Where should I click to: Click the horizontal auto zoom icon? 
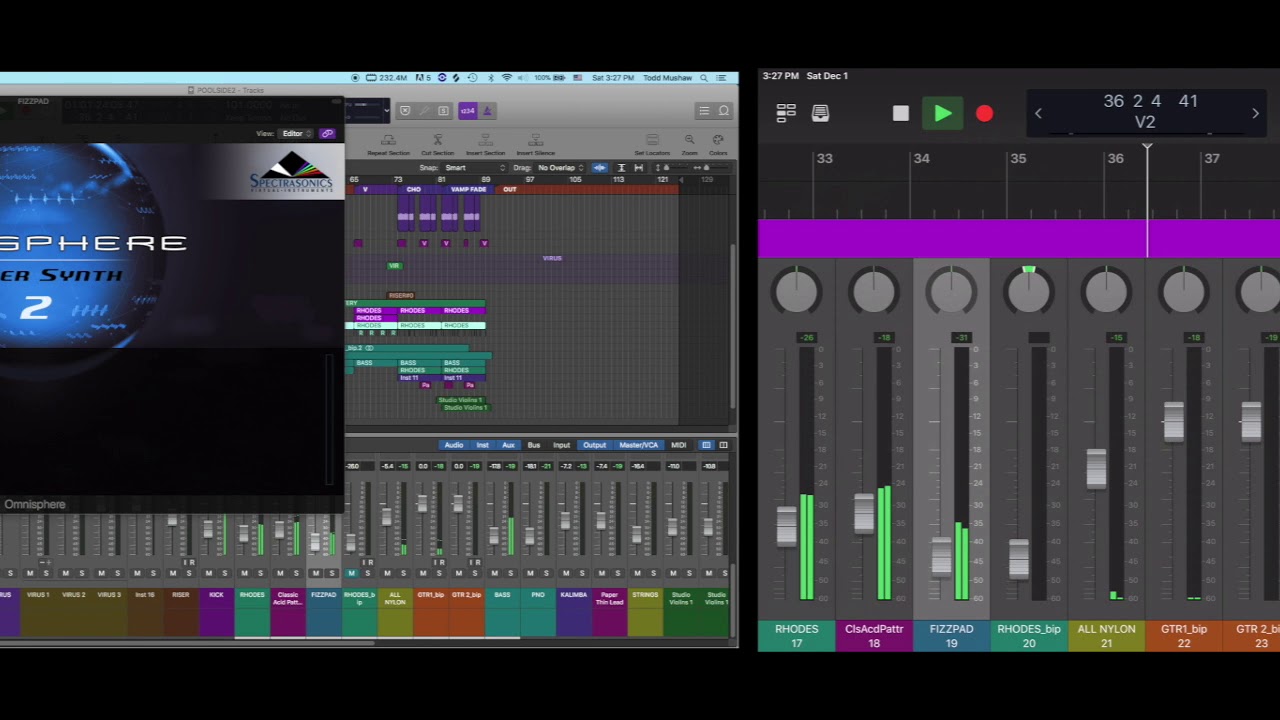click(639, 168)
